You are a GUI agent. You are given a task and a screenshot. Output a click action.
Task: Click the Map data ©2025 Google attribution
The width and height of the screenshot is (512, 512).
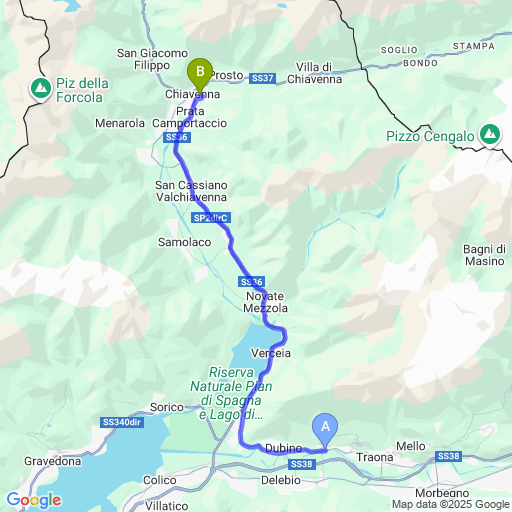tap(451, 504)
